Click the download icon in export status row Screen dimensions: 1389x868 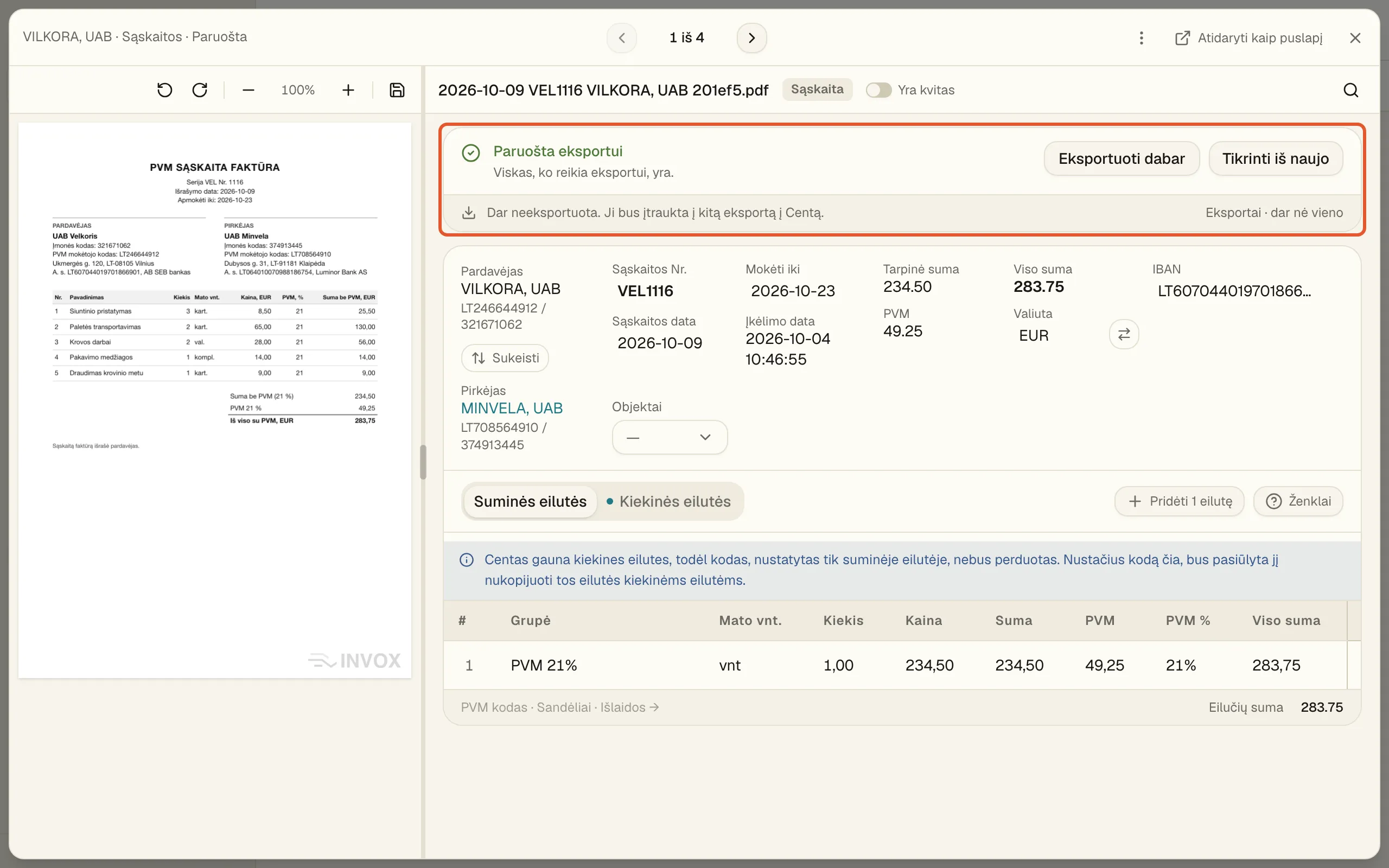tap(469, 213)
